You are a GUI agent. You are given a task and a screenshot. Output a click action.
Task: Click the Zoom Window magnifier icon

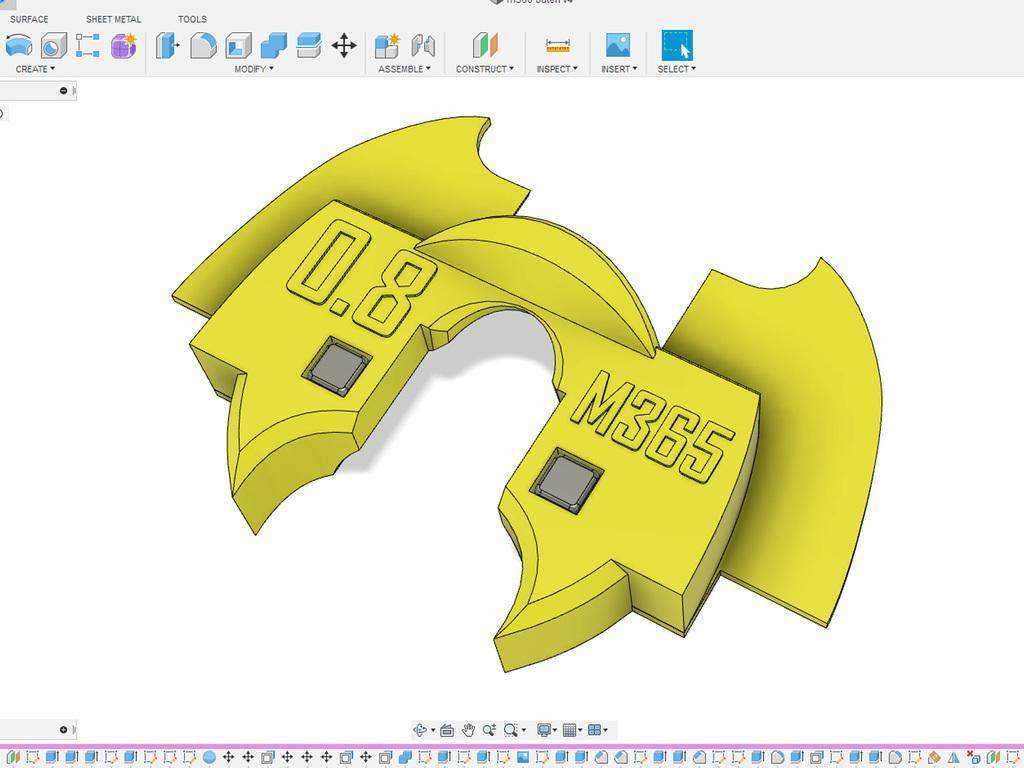(x=511, y=729)
